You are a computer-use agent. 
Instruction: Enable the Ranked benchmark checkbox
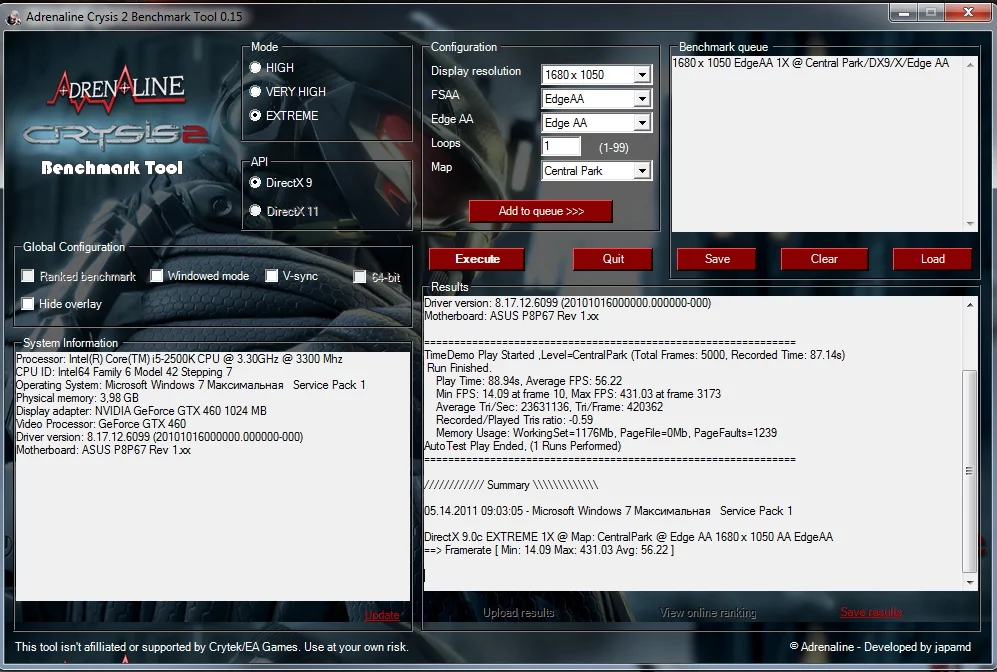coord(27,276)
